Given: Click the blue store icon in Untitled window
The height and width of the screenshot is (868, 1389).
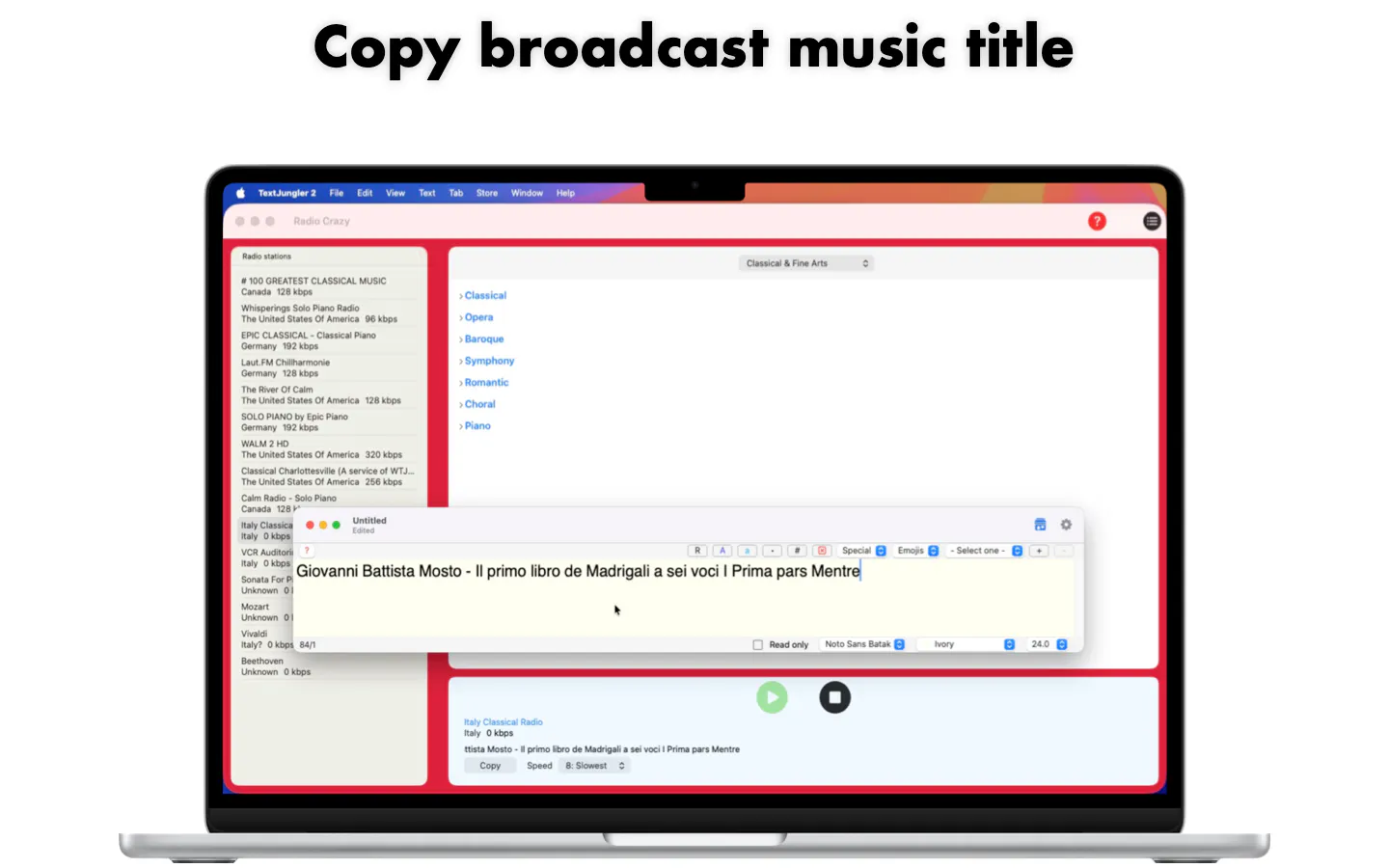Looking at the screenshot, I should [1040, 525].
